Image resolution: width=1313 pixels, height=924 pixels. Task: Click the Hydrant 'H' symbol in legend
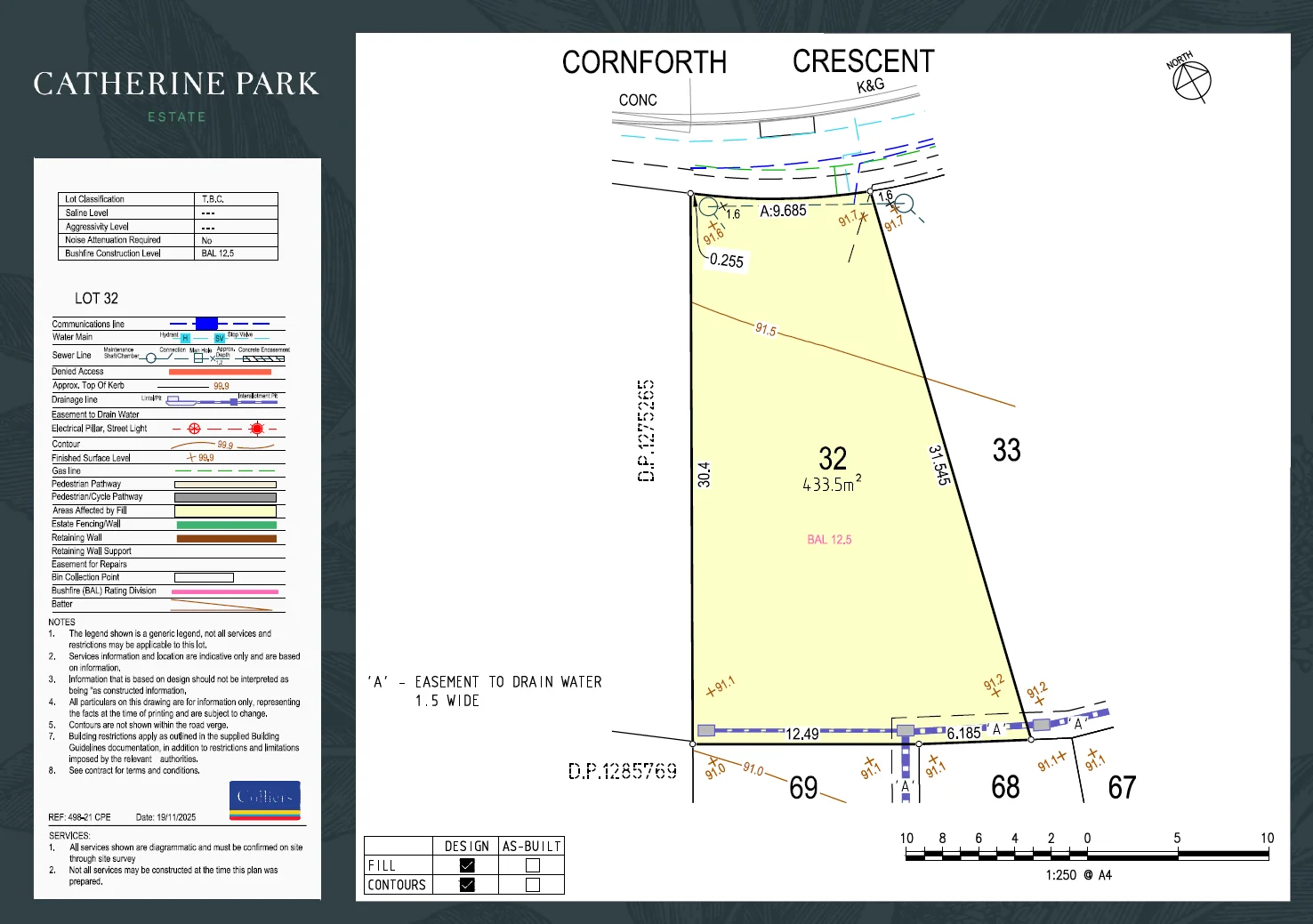point(185,338)
